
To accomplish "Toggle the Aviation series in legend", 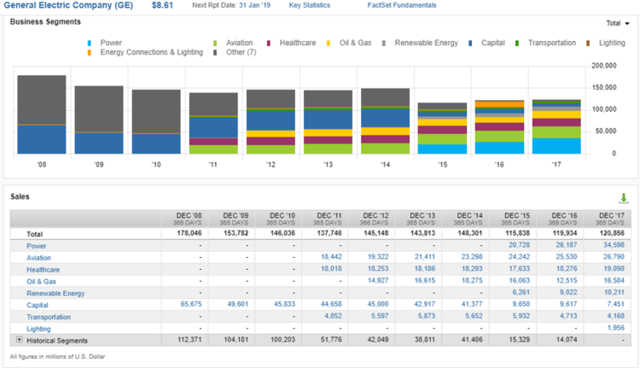I will coord(215,43).
